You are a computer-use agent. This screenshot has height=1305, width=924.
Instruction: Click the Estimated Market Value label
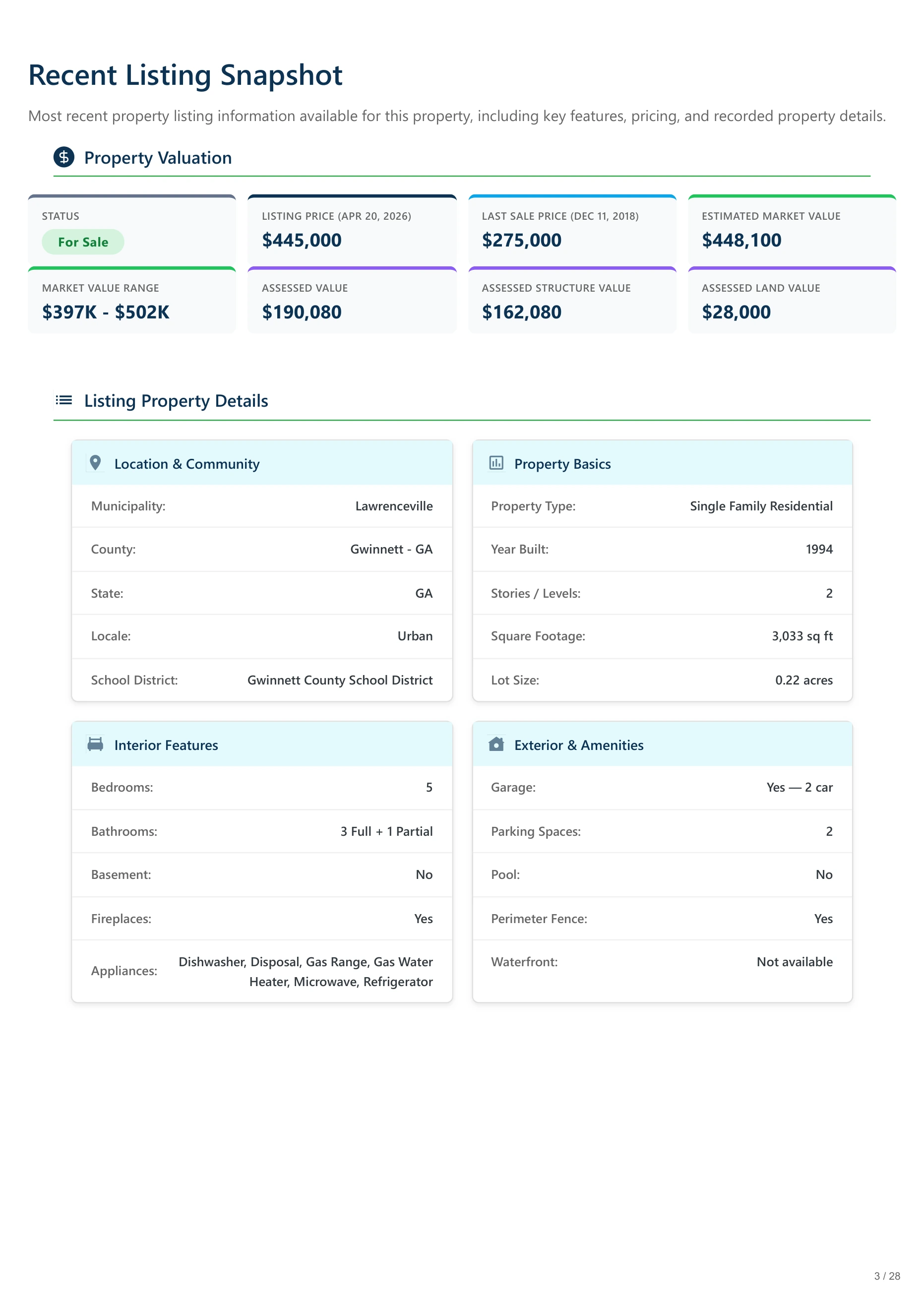point(771,216)
